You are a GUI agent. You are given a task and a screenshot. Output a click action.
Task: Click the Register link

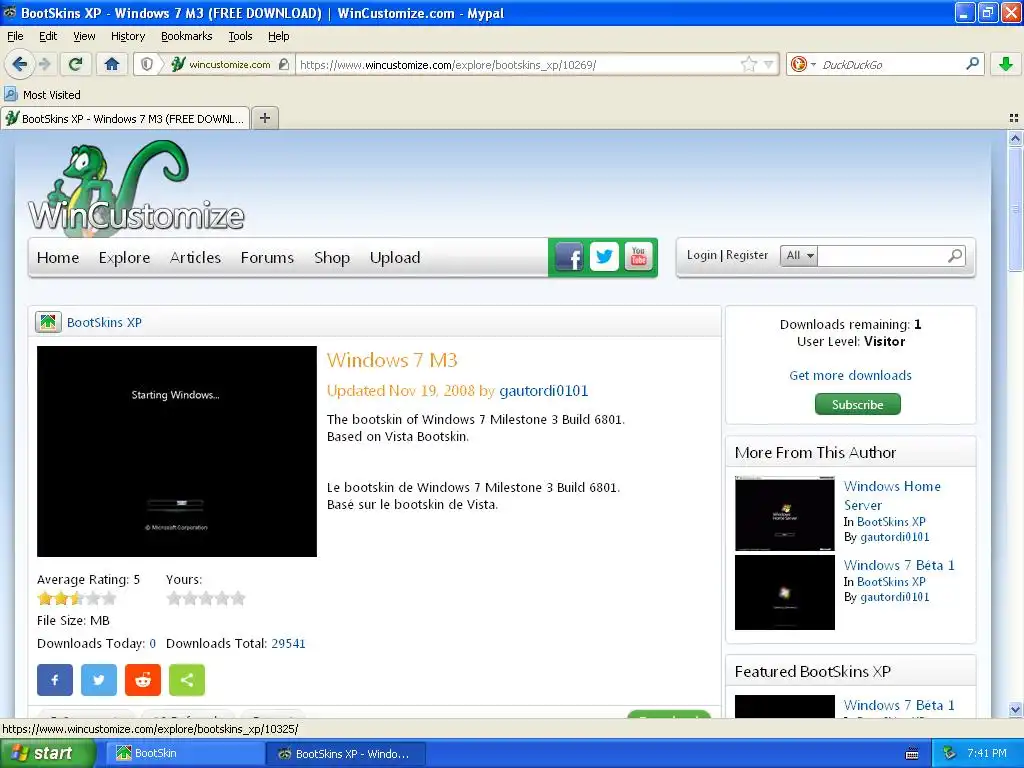(x=746, y=255)
